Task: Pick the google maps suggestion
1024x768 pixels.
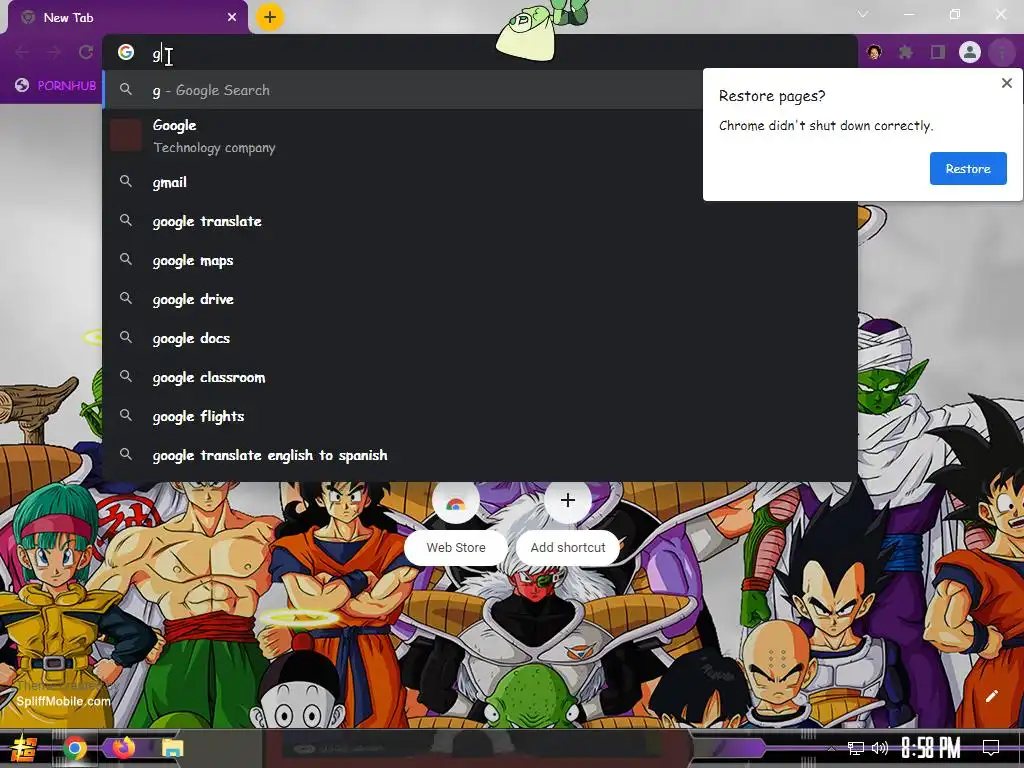Action: pos(479,260)
